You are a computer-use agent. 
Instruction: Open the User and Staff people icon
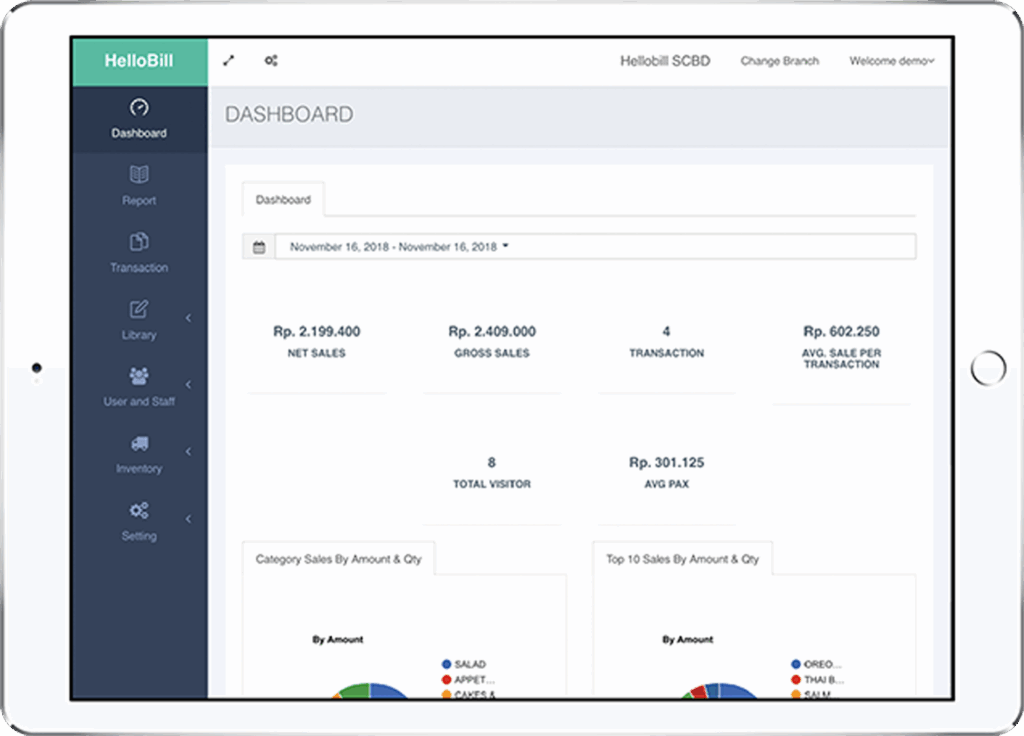coord(138,376)
